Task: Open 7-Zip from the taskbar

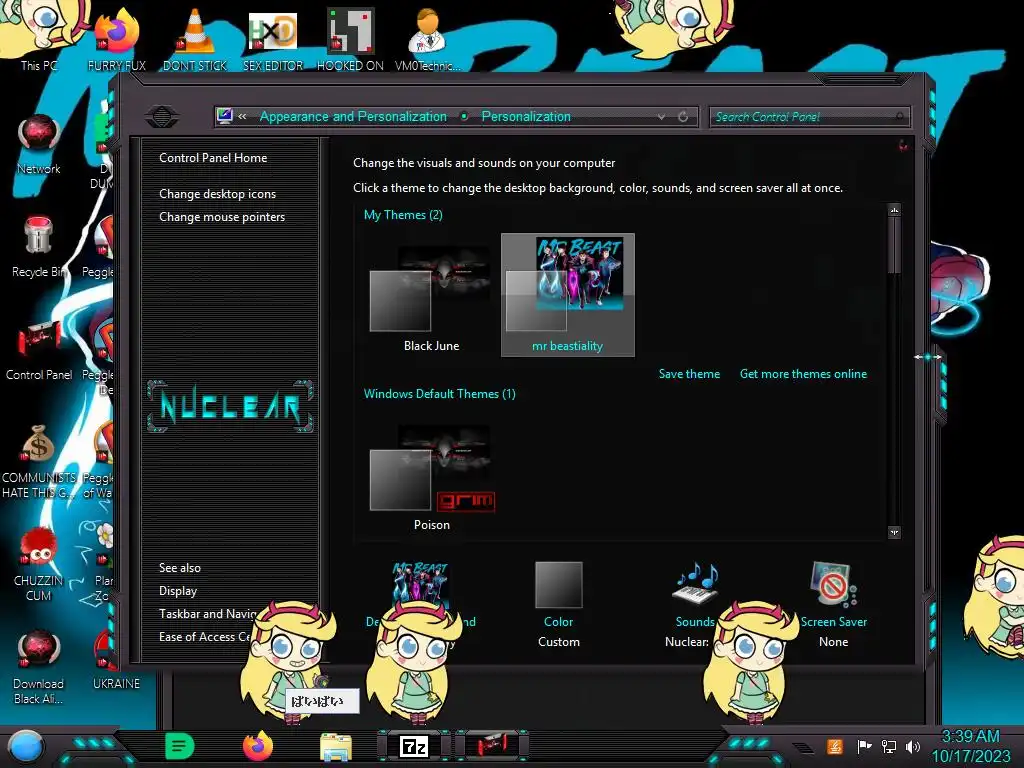Action: [x=414, y=746]
